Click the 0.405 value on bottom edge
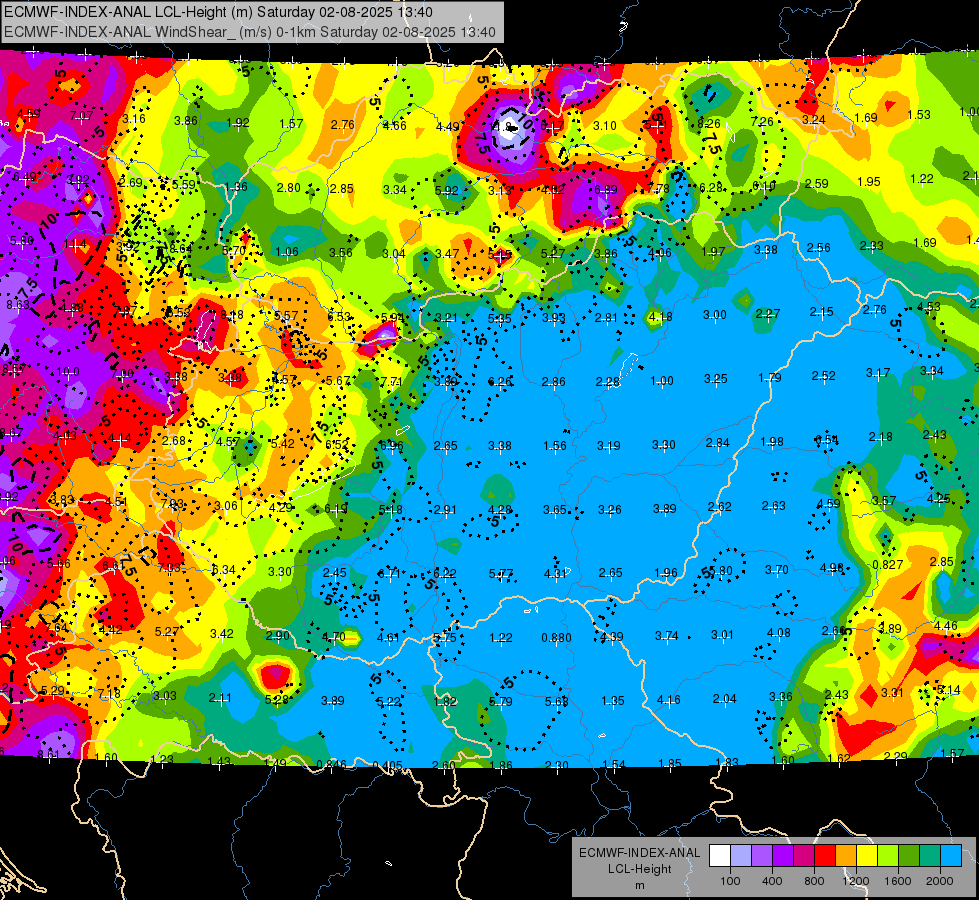 coord(387,765)
